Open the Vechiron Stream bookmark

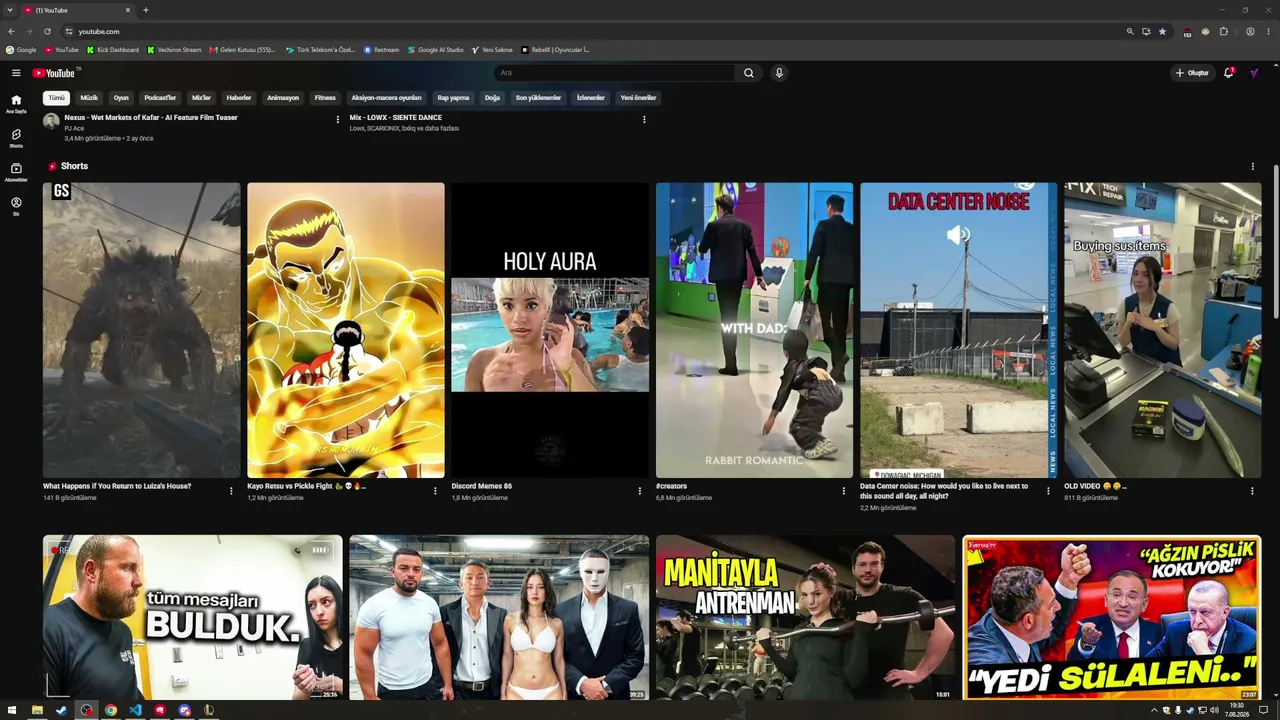click(x=175, y=50)
